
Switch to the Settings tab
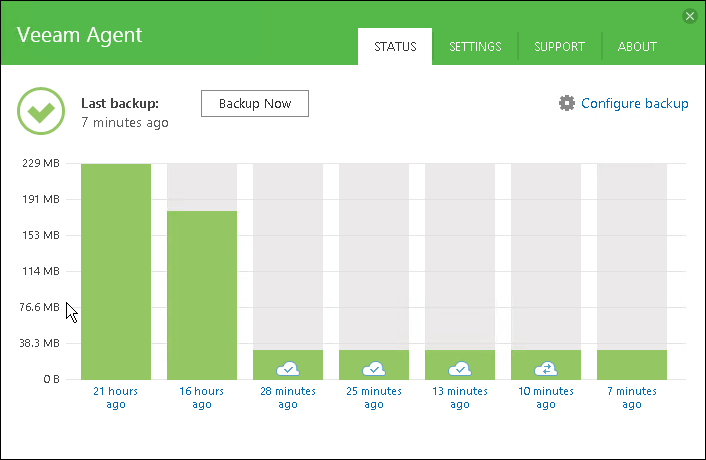(475, 46)
